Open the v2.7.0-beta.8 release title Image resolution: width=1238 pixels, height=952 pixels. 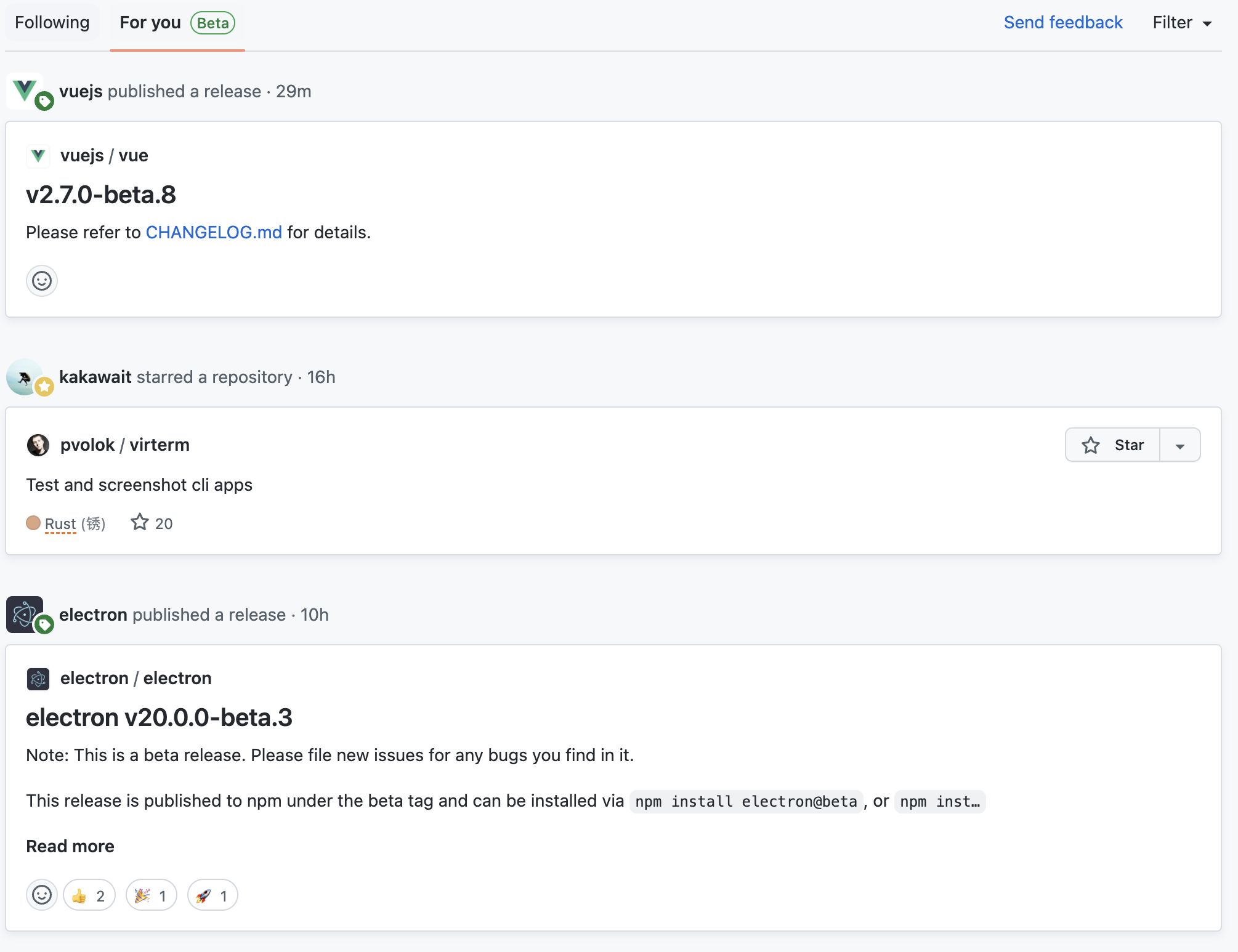[x=101, y=195]
